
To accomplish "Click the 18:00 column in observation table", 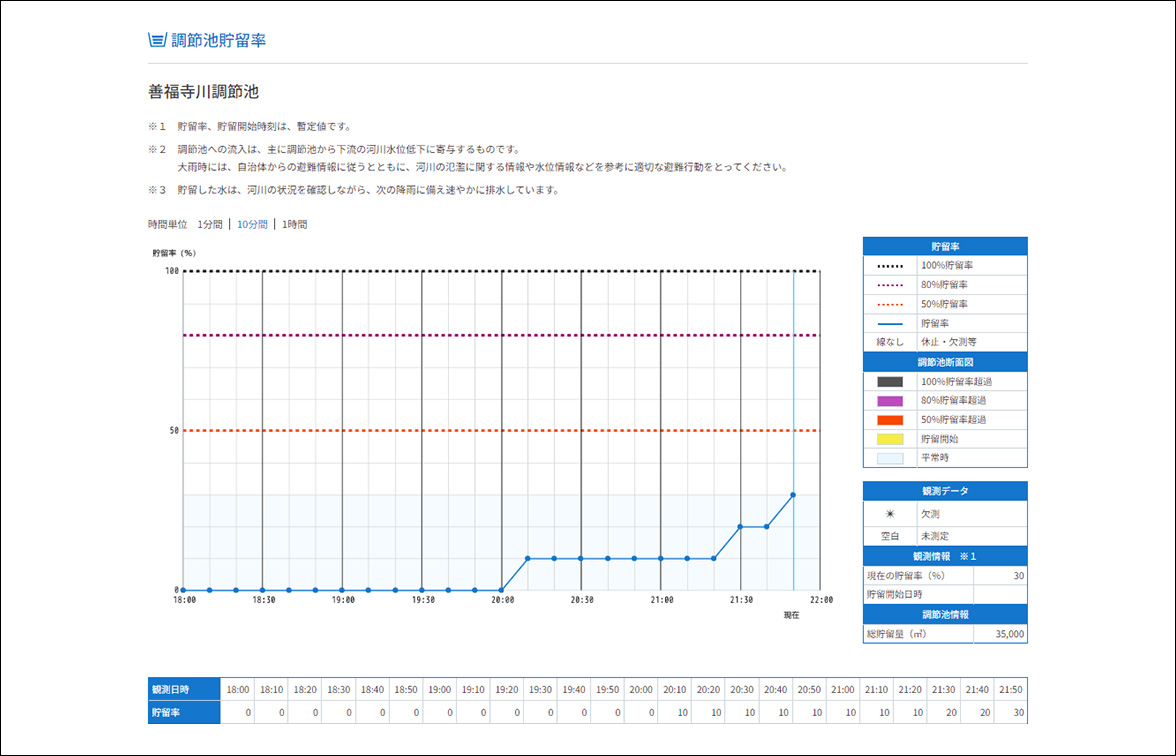I will pyautogui.click(x=238, y=690).
